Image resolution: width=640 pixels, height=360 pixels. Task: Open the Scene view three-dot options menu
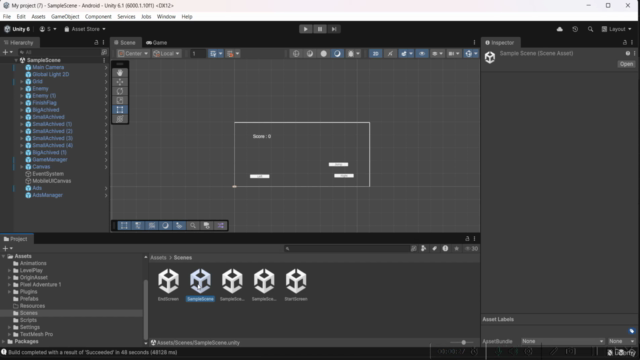(474, 42)
